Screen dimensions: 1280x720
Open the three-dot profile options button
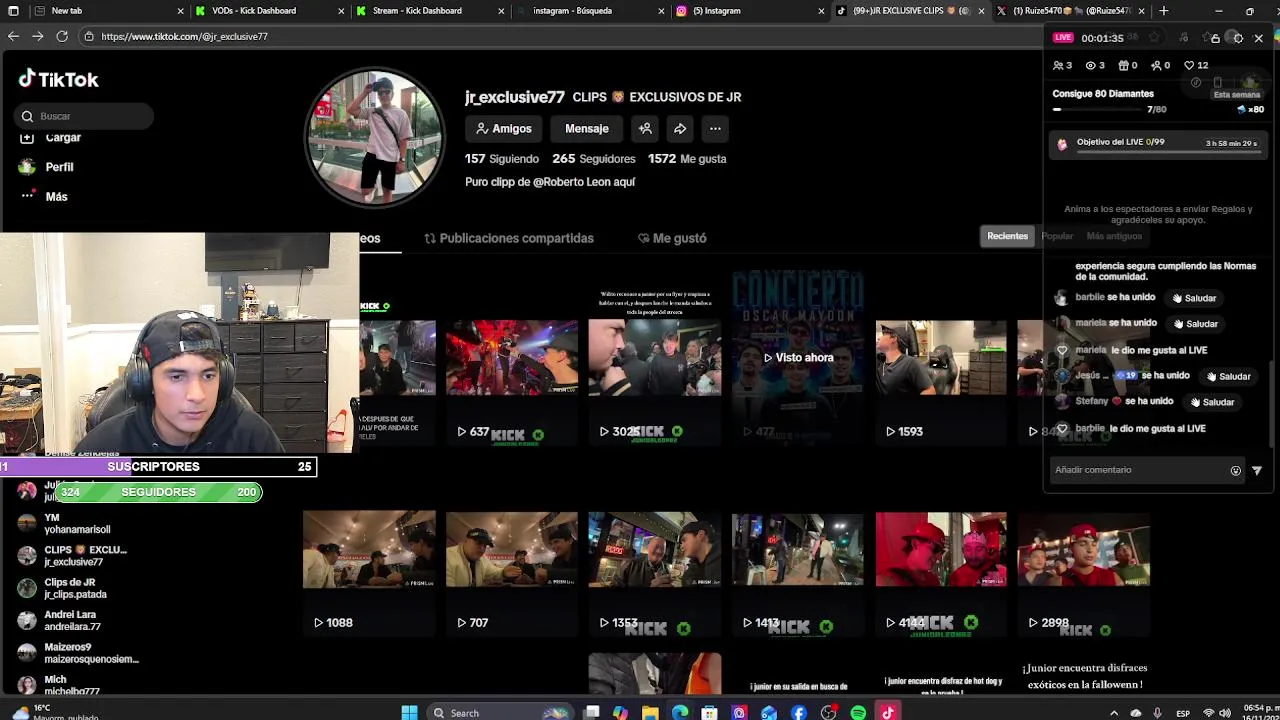(x=715, y=128)
